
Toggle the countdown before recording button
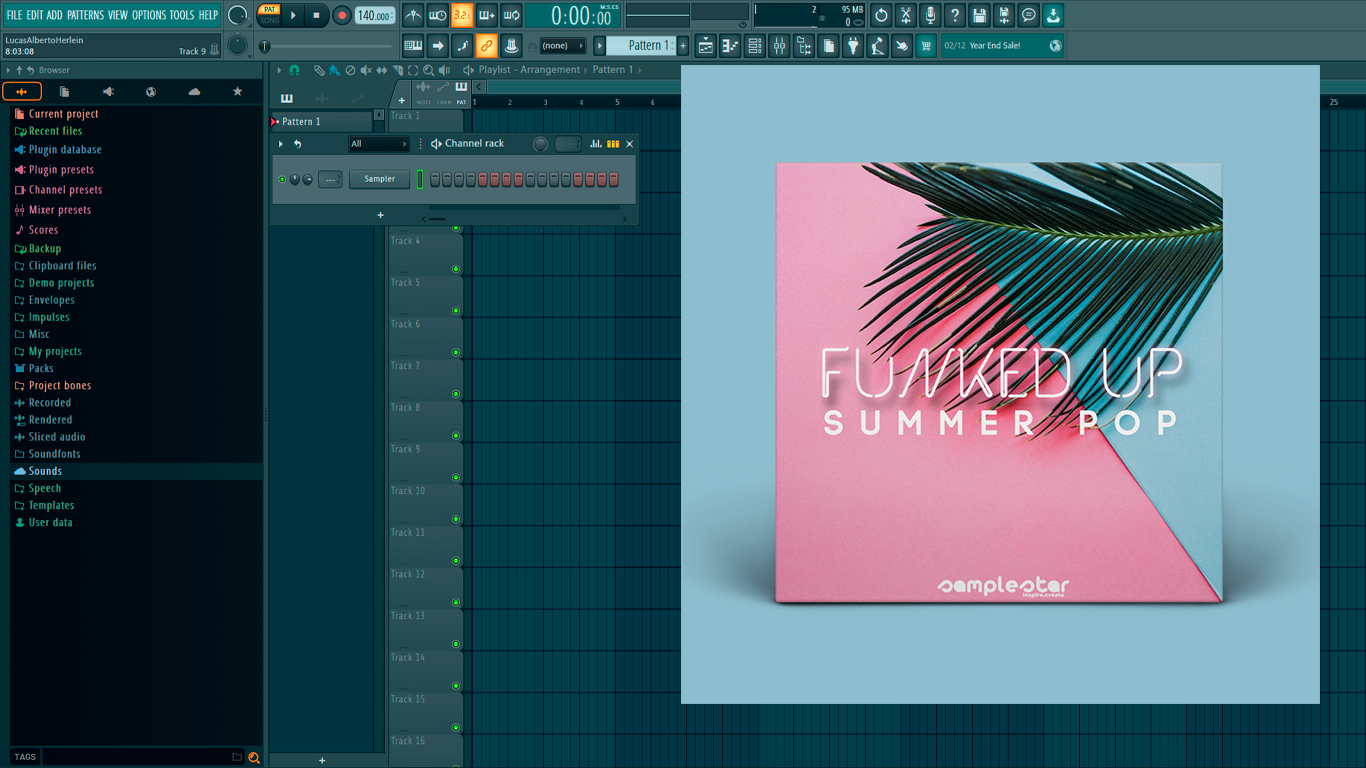pos(462,15)
